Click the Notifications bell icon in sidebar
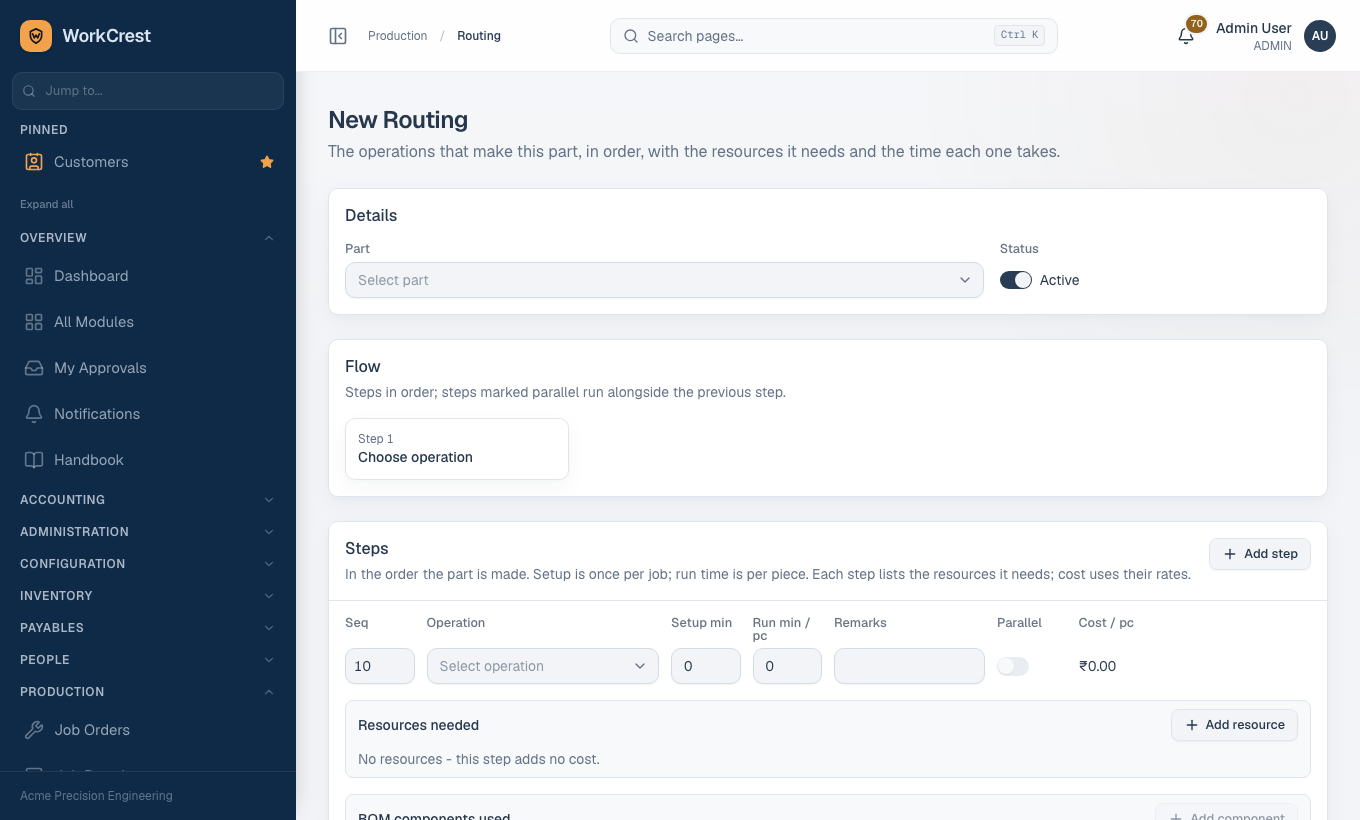1360x820 pixels. point(34,414)
